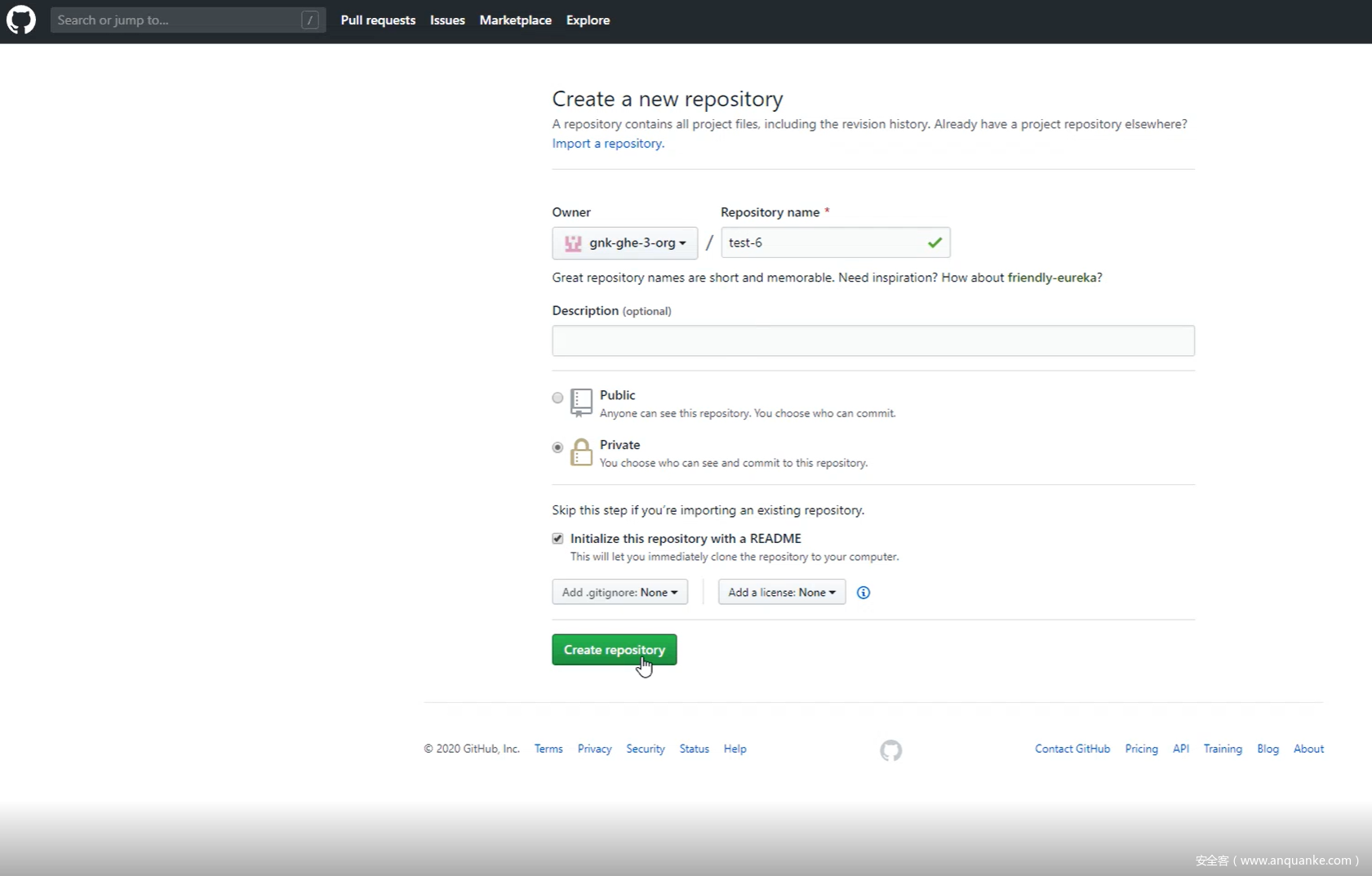Screen dimensions: 1372x876
Task: Click the 'Description (optional)' label
Action: (x=611, y=311)
